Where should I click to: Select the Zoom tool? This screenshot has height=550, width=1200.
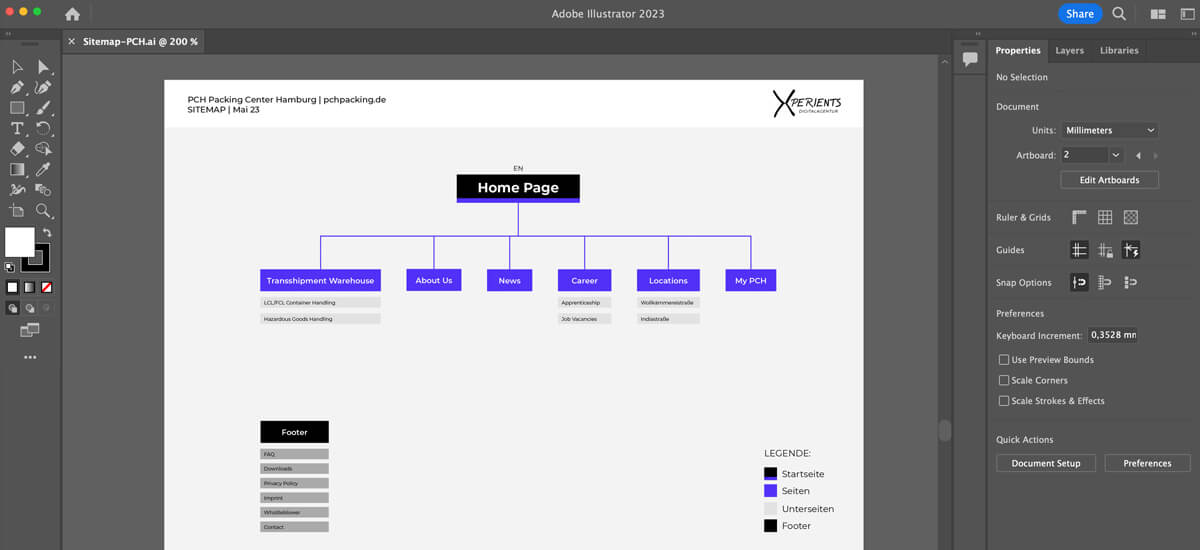click(43, 211)
